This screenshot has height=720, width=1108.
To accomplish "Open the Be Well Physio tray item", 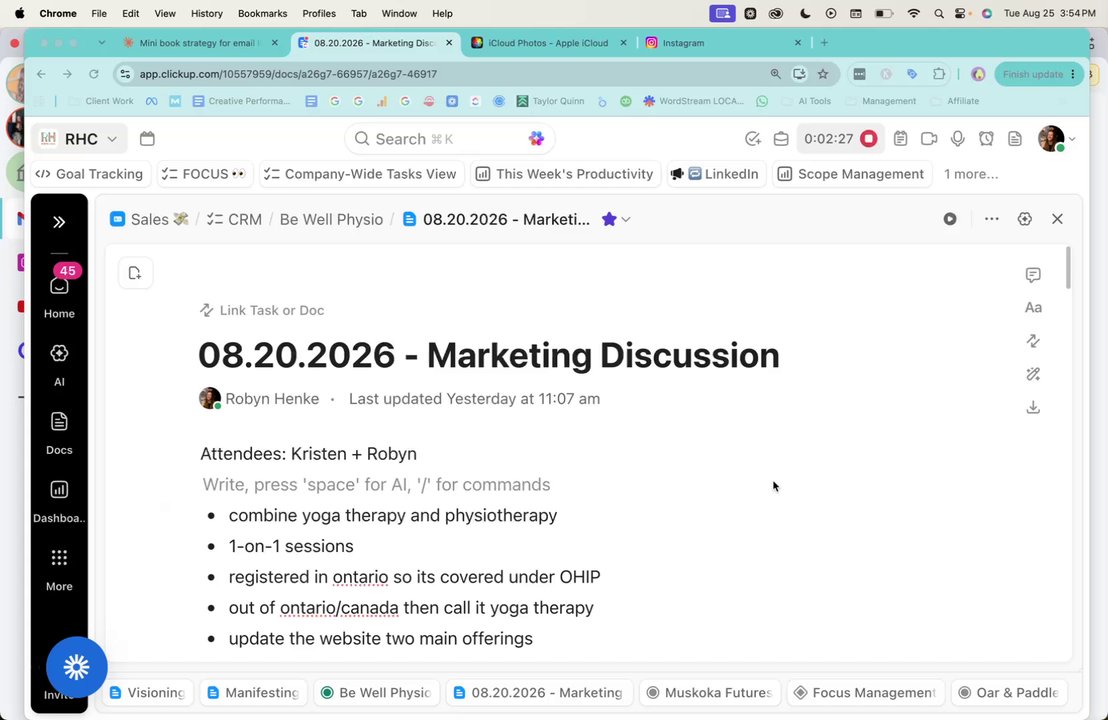I will pyautogui.click(x=377, y=692).
